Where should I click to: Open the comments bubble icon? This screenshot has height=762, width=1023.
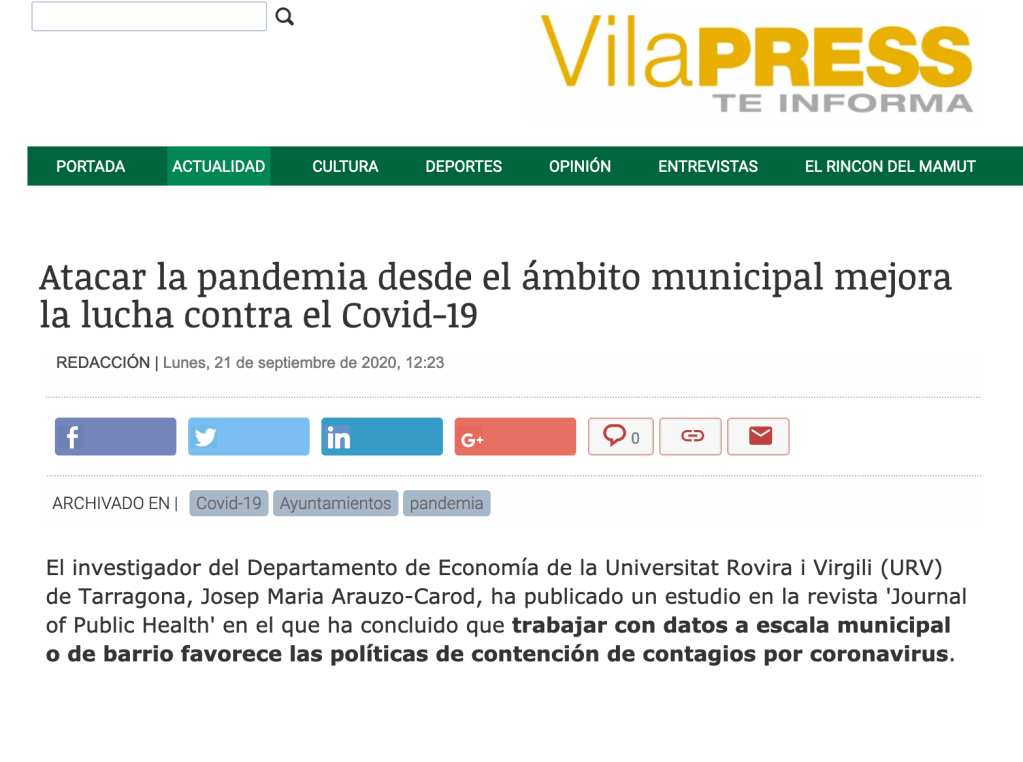pyautogui.click(x=621, y=437)
